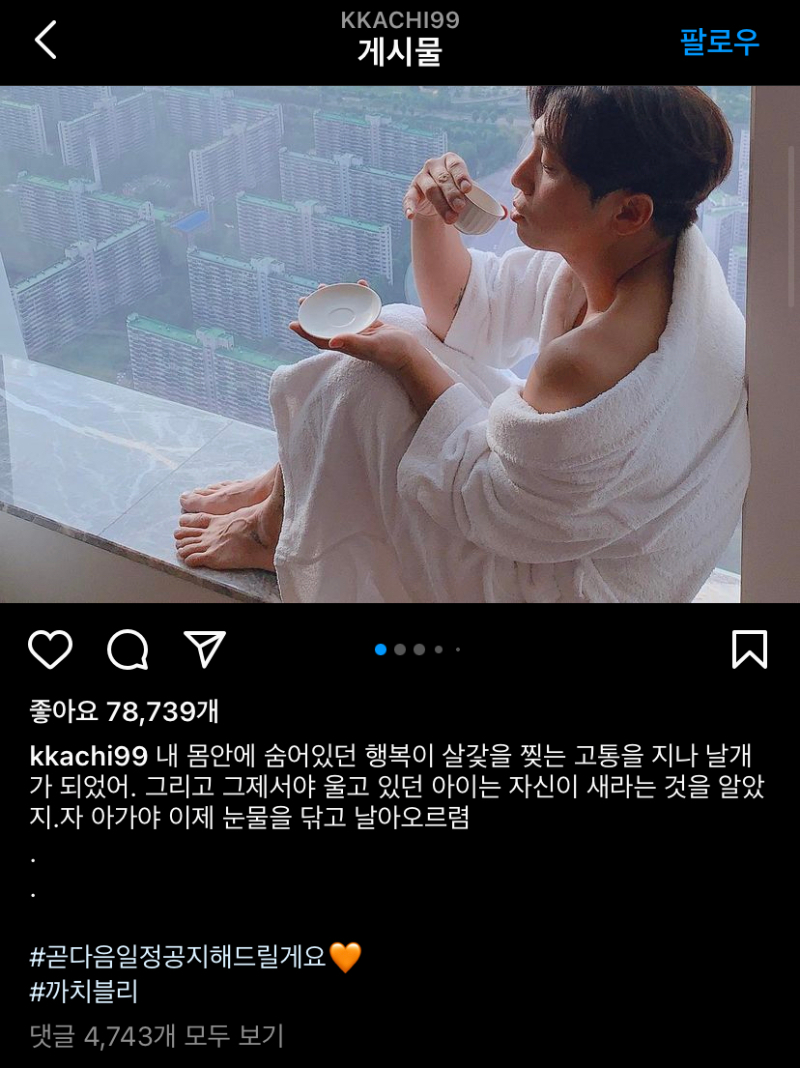Open kkachi99 profile from caption
This screenshot has width=800, height=1068.
coord(89,756)
